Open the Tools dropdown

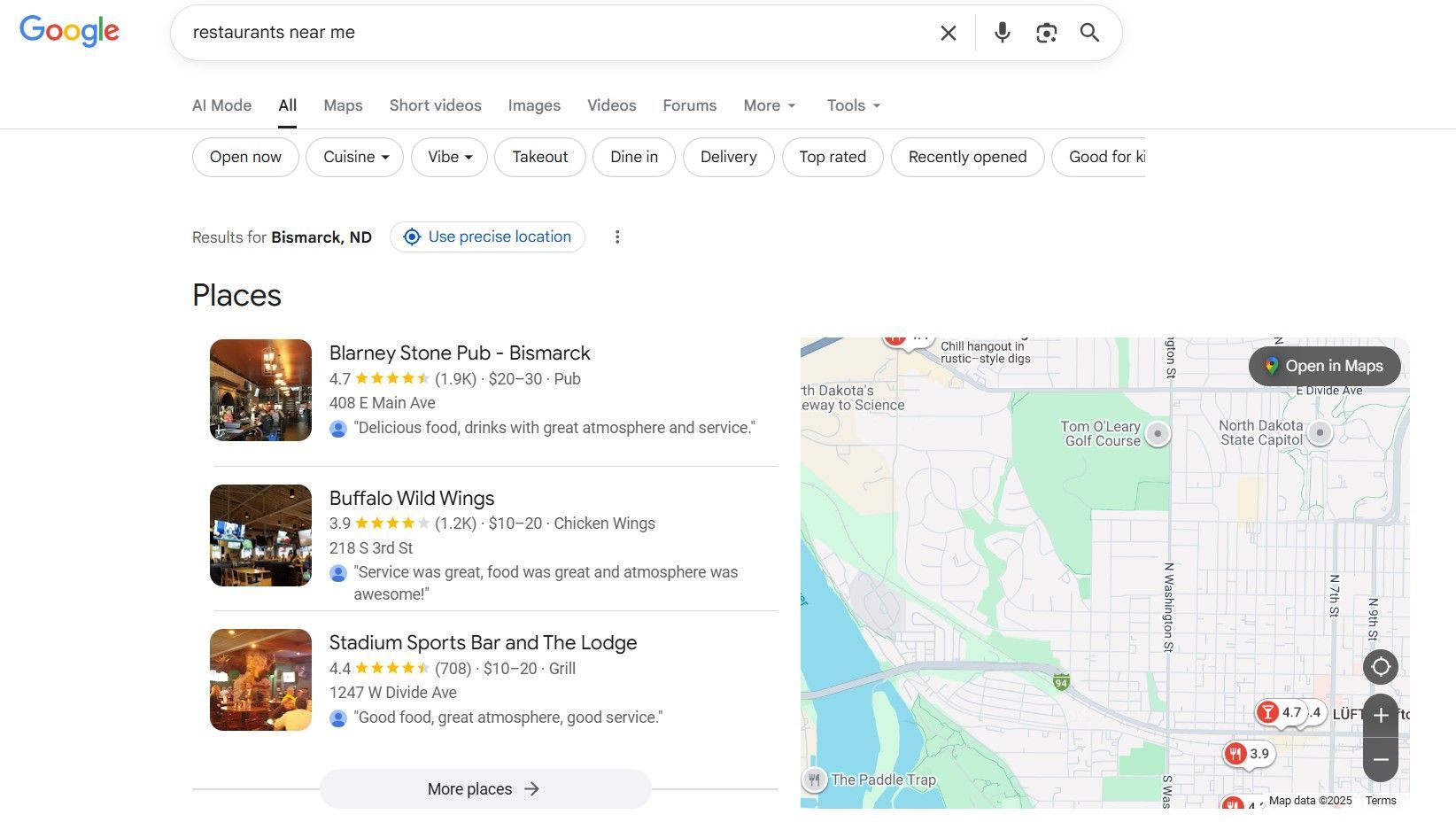[854, 105]
